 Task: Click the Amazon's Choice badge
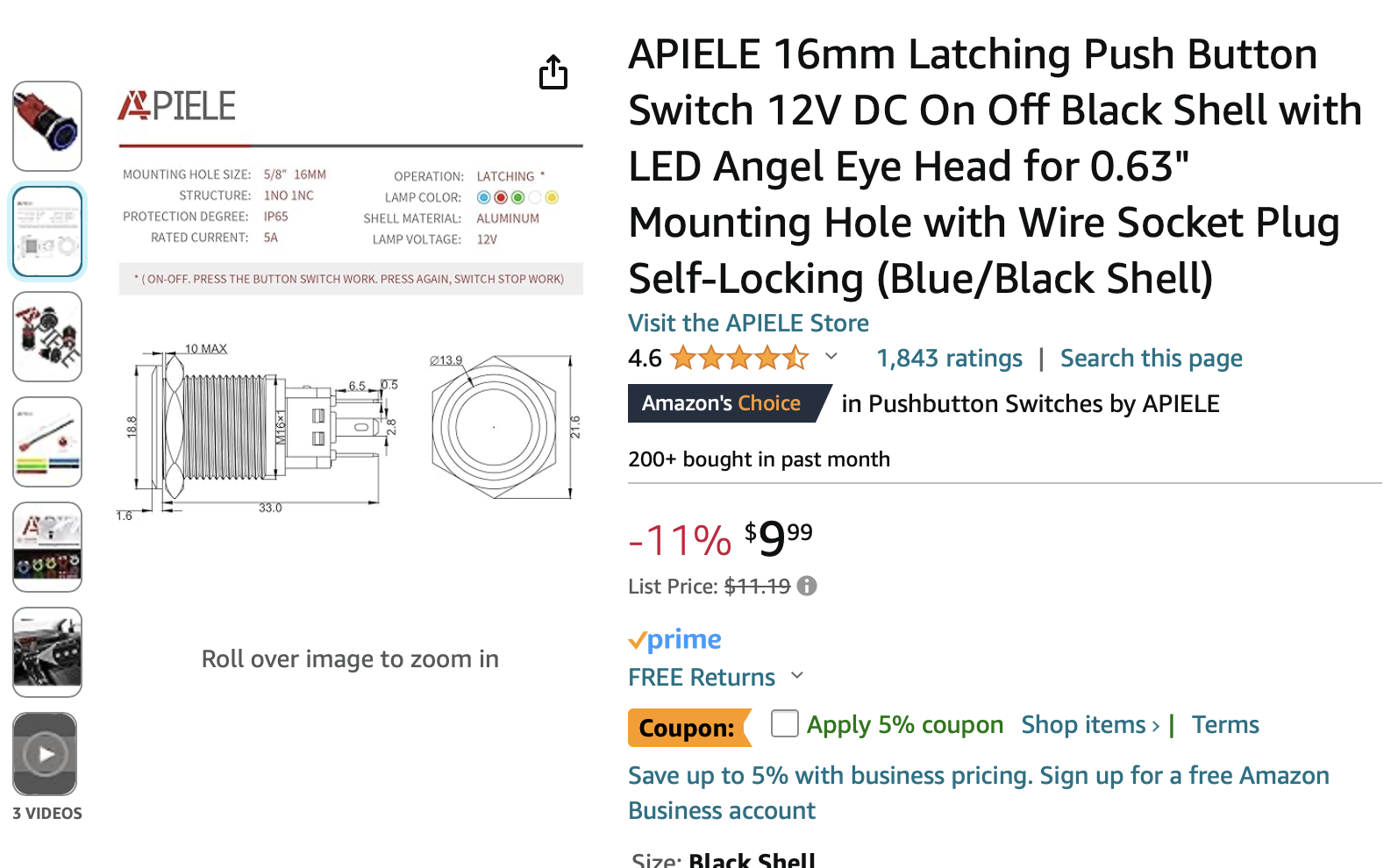pyautogui.click(x=722, y=403)
